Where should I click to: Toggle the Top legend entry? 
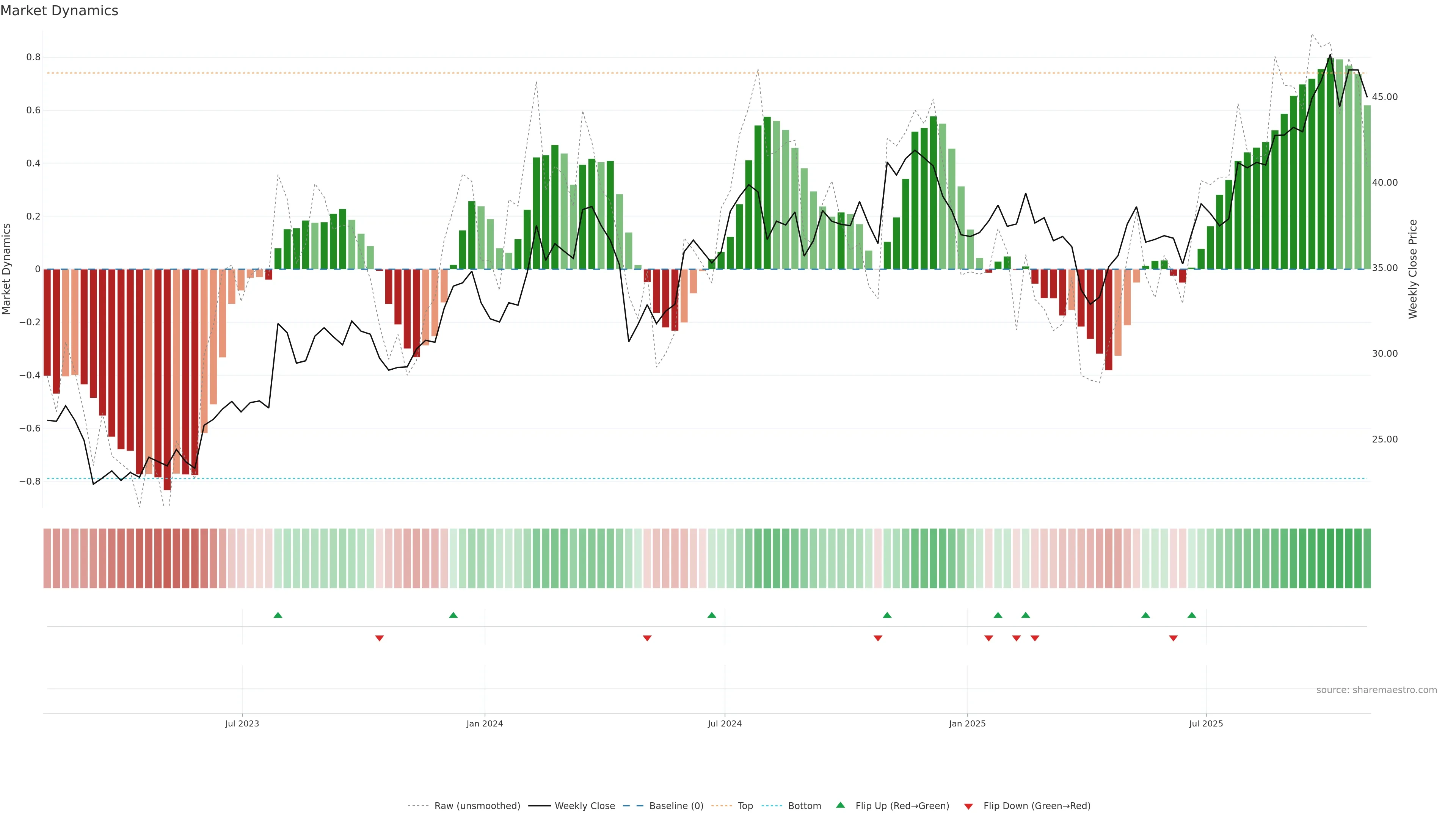745,806
